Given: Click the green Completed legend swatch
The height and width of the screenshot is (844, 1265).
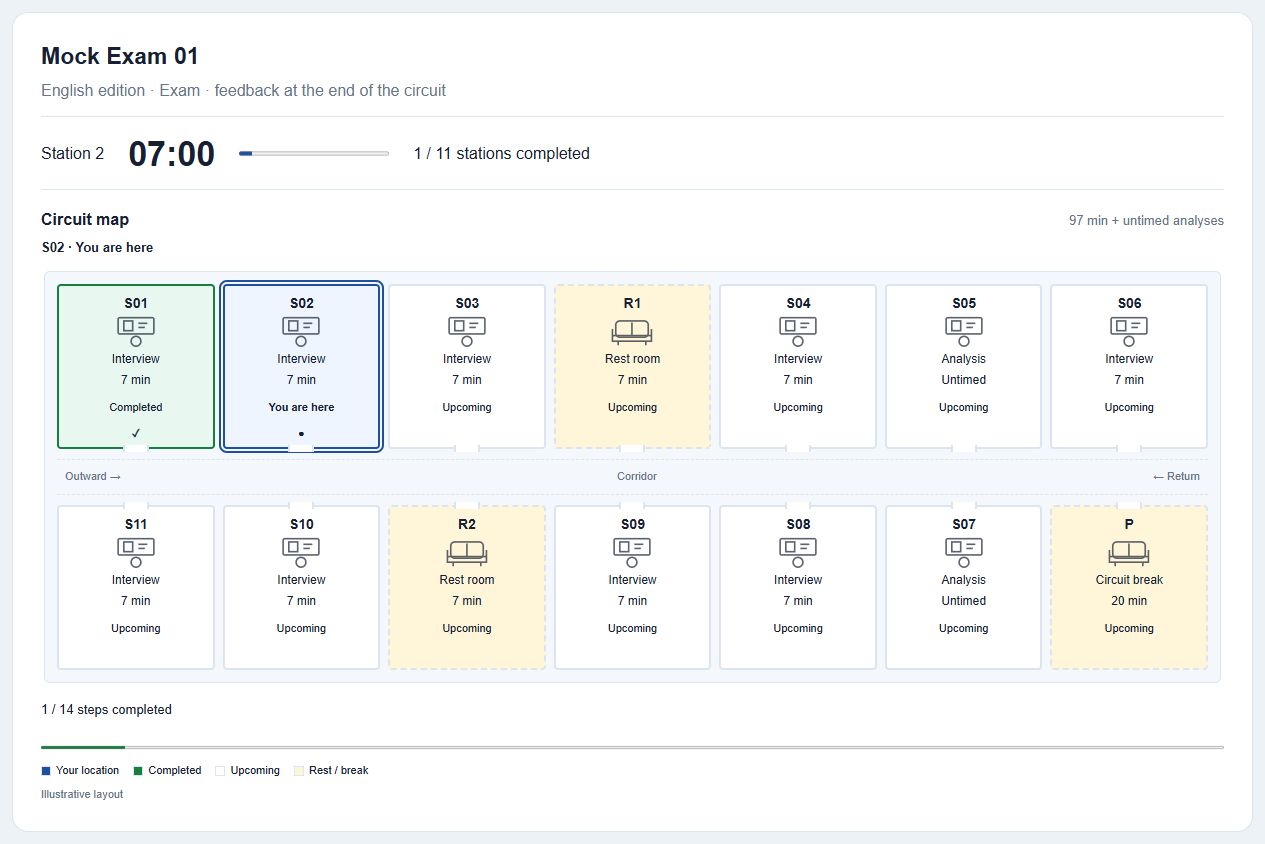Looking at the screenshot, I should pos(138,771).
